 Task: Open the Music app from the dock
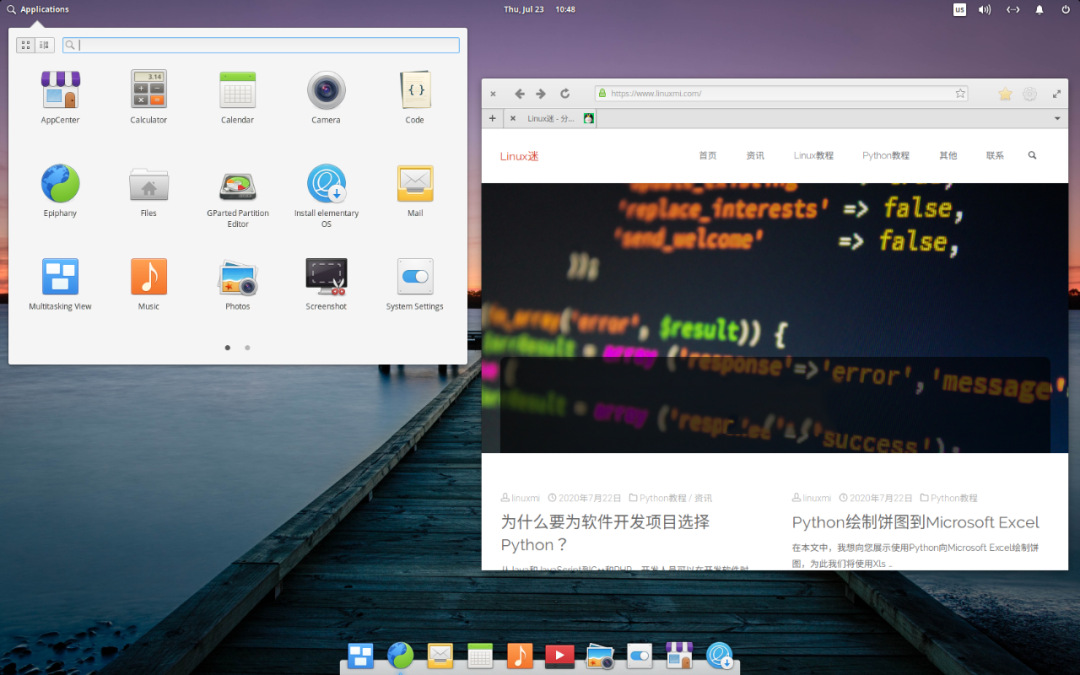click(519, 656)
